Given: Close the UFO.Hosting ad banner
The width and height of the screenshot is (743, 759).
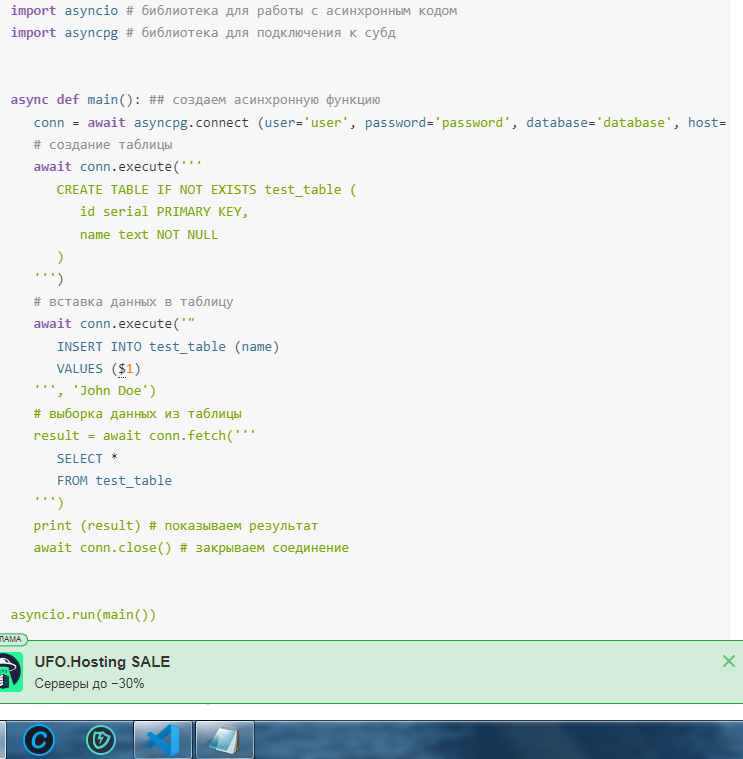Looking at the screenshot, I should click(728, 661).
